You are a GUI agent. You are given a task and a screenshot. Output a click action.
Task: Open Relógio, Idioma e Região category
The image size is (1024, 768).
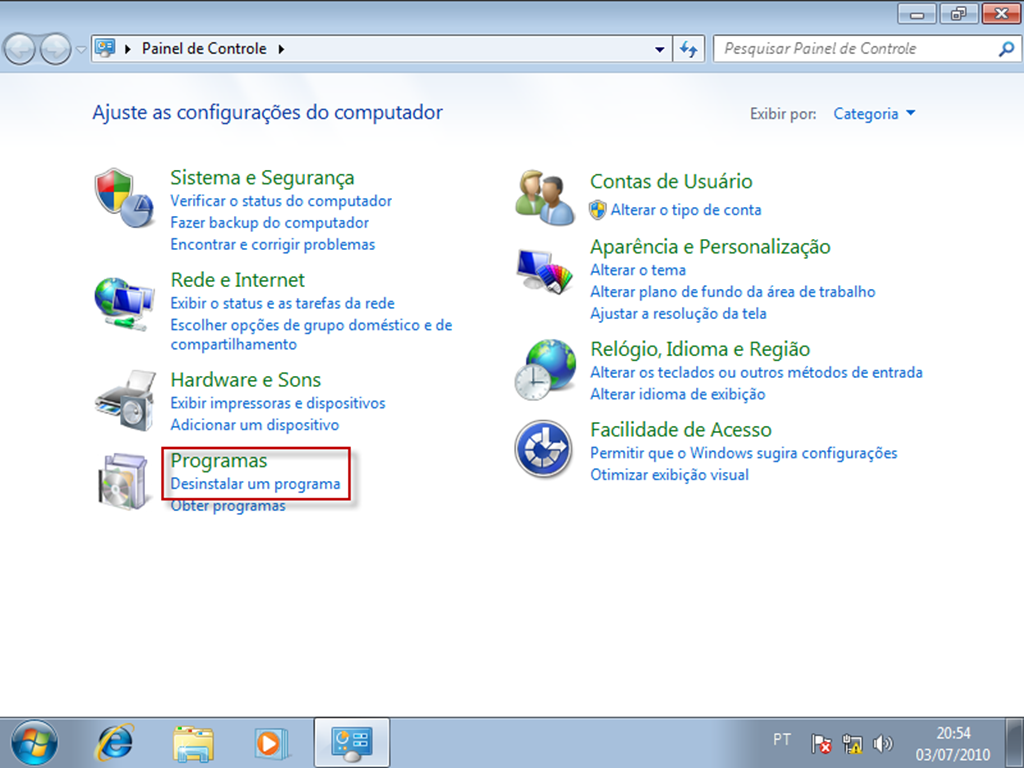point(700,349)
